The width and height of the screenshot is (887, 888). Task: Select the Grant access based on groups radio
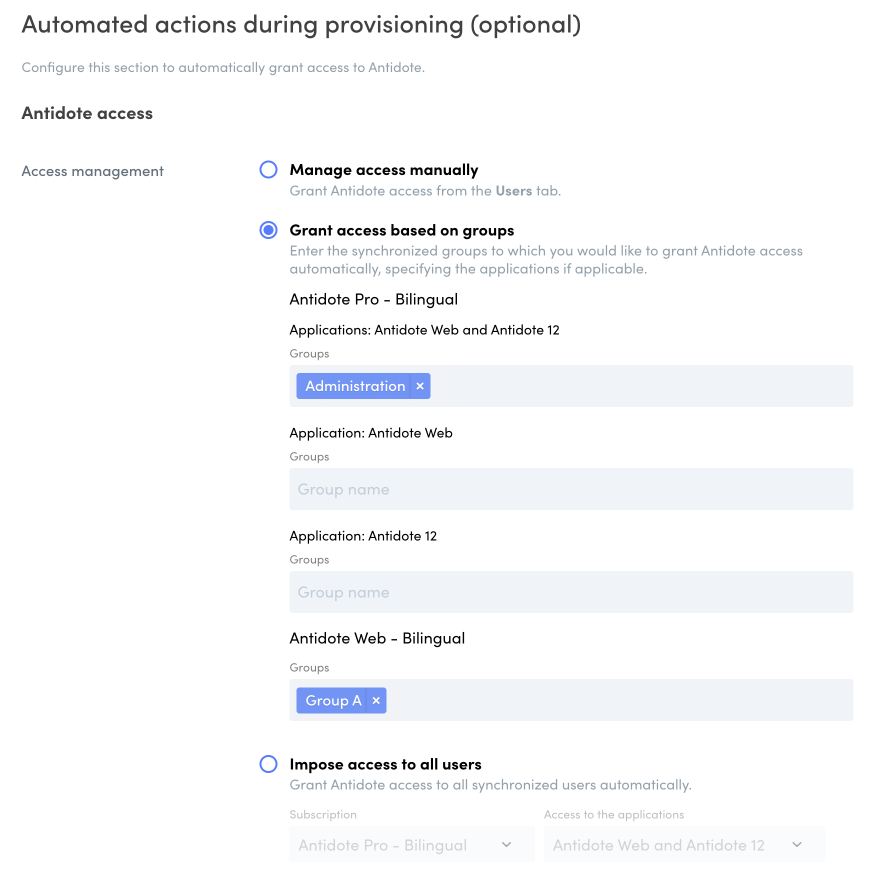coord(268,230)
